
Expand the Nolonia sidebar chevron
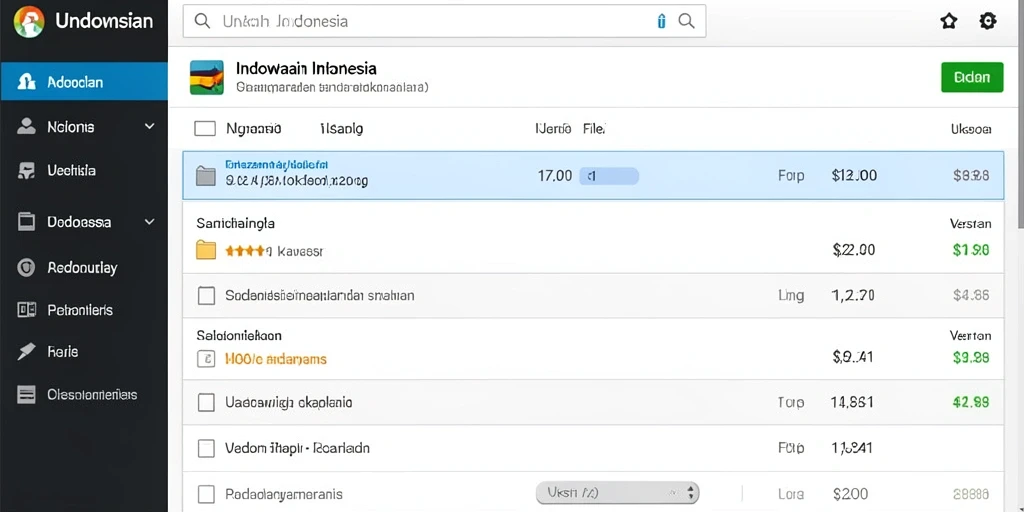[x=150, y=126]
